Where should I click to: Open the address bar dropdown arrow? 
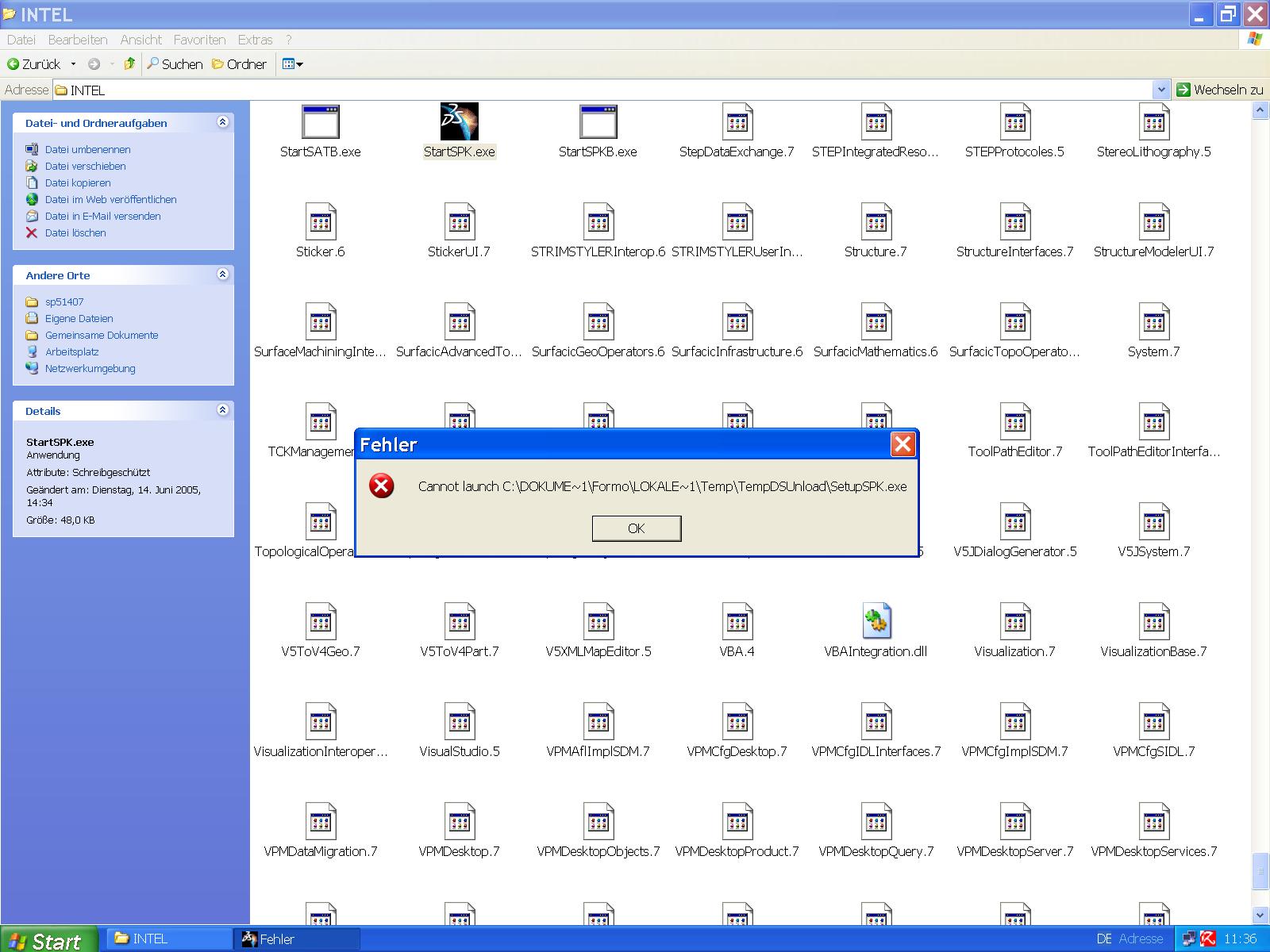[x=1161, y=90]
